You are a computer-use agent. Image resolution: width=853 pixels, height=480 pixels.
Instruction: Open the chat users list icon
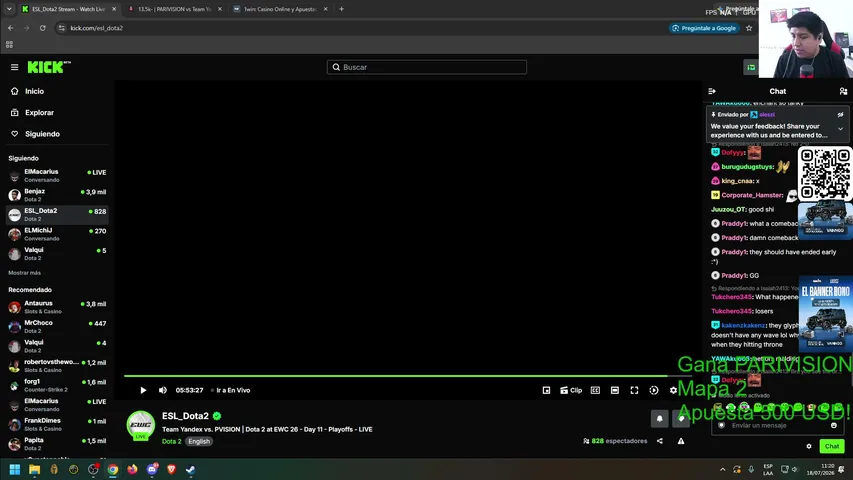coord(843,91)
